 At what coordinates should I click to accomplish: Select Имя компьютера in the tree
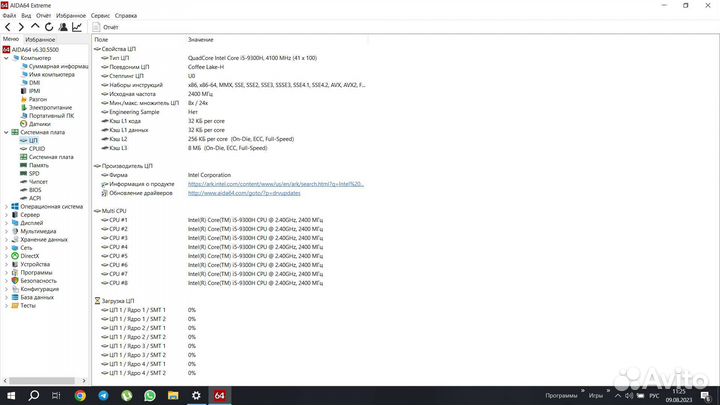[x=48, y=75]
